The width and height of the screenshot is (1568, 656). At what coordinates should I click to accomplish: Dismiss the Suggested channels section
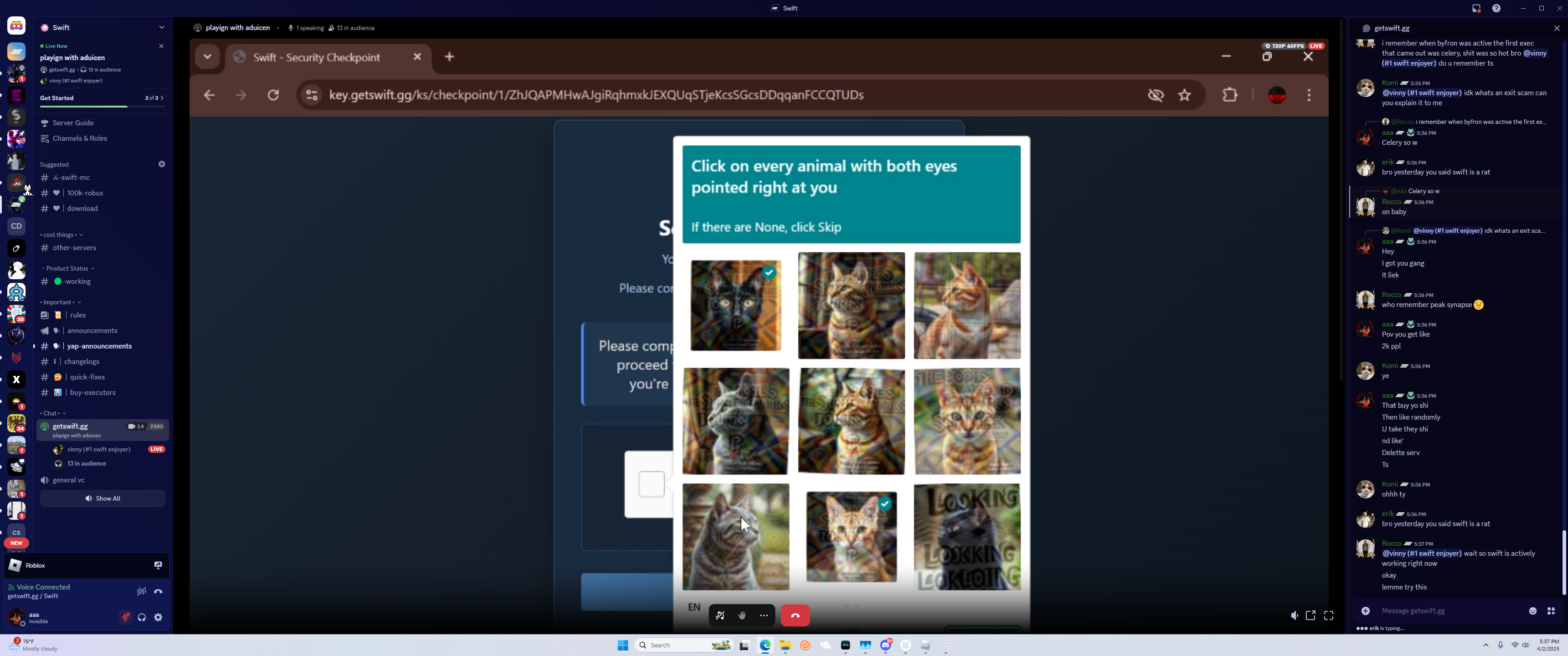[x=161, y=164]
